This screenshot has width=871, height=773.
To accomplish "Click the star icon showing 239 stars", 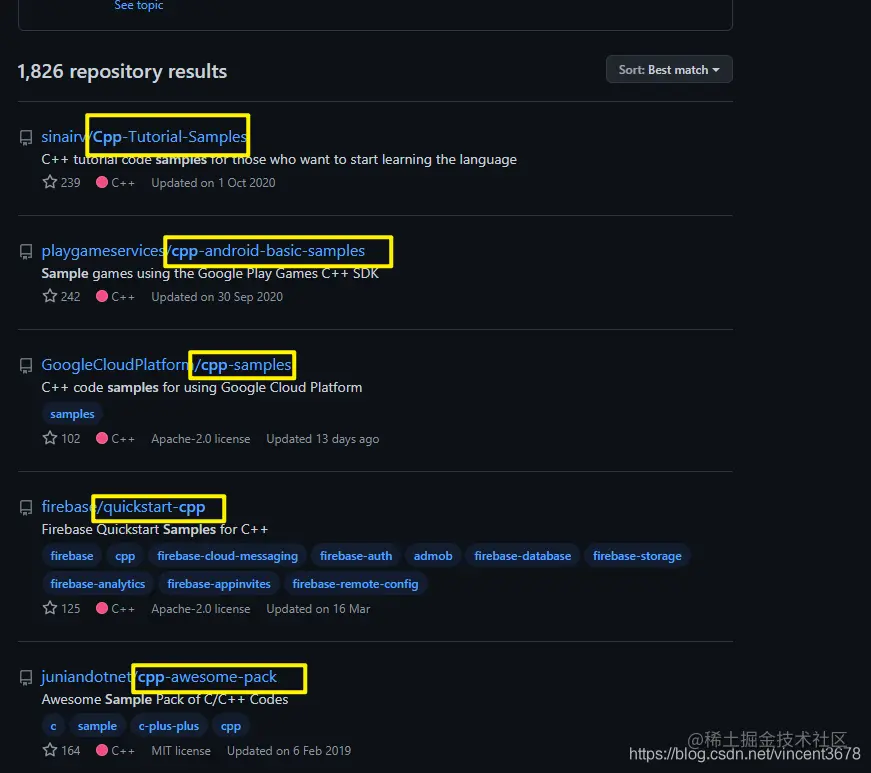I will (50, 182).
